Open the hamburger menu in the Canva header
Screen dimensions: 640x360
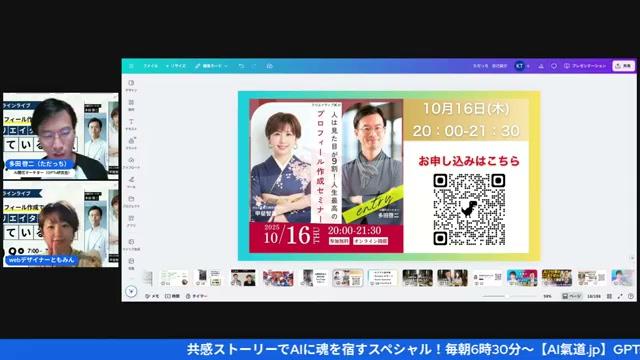click(x=131, y=66)
